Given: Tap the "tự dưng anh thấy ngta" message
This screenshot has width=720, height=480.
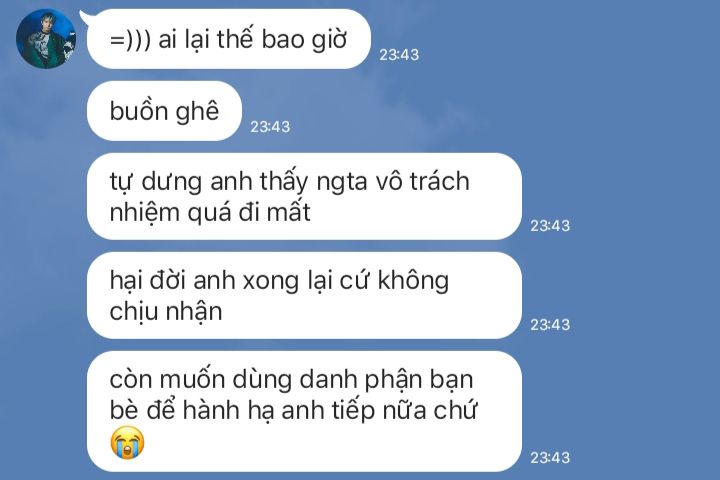Looking at the screenshot, I should click(304, 197).
